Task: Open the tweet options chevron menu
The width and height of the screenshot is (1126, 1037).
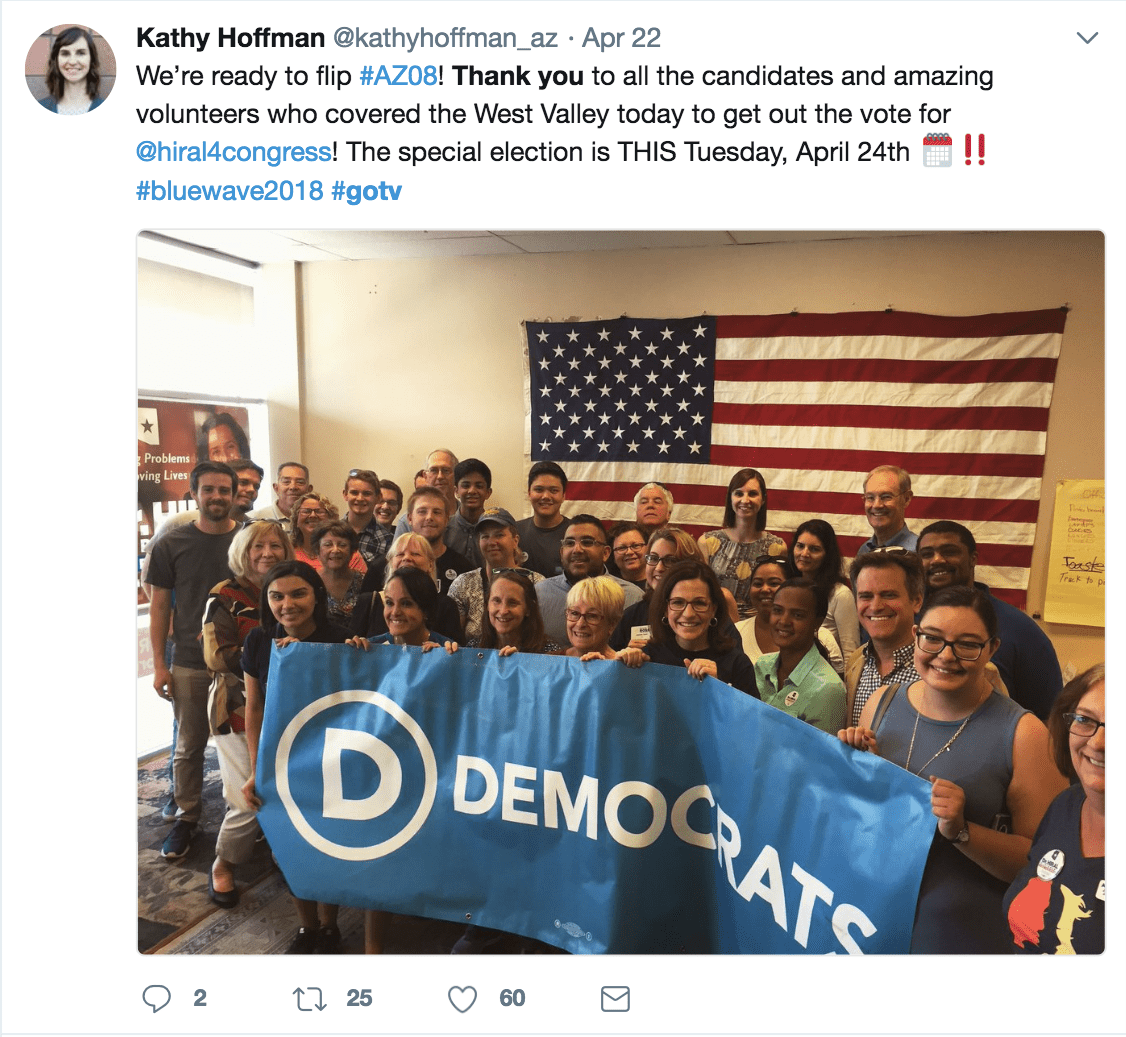Action: [x=1088, y=37]
